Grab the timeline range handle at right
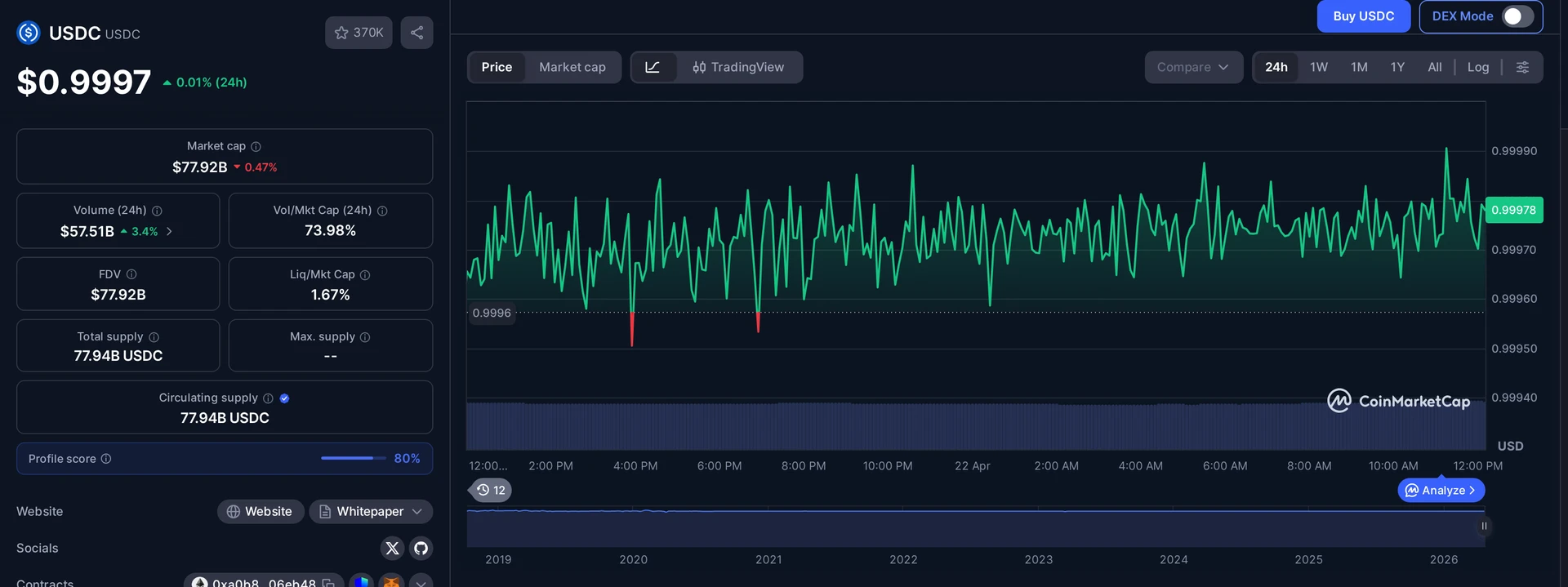 (x=1484, y=526)
